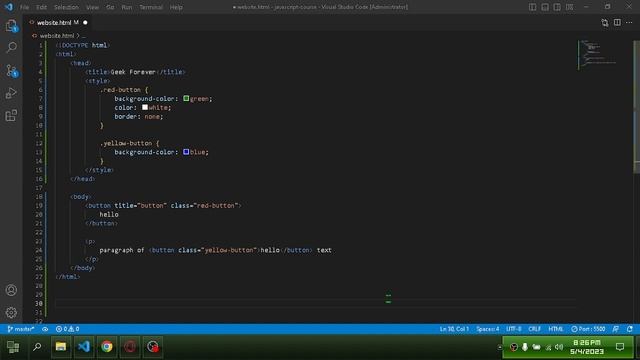The image size is (640, 360).
Task: Click website.html in the breadcrumb
Action: 57,36
